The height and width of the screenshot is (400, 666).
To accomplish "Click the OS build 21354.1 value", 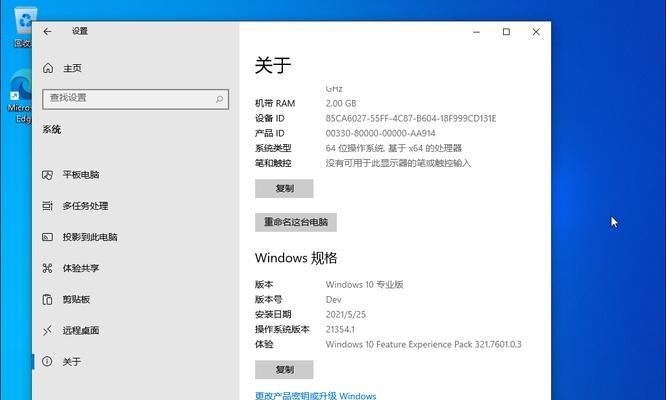I will [340, 329].
